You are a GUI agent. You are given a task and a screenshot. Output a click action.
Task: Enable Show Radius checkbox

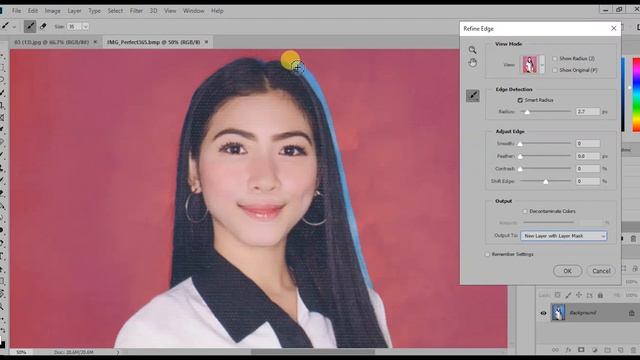click(x=555, y=59)
